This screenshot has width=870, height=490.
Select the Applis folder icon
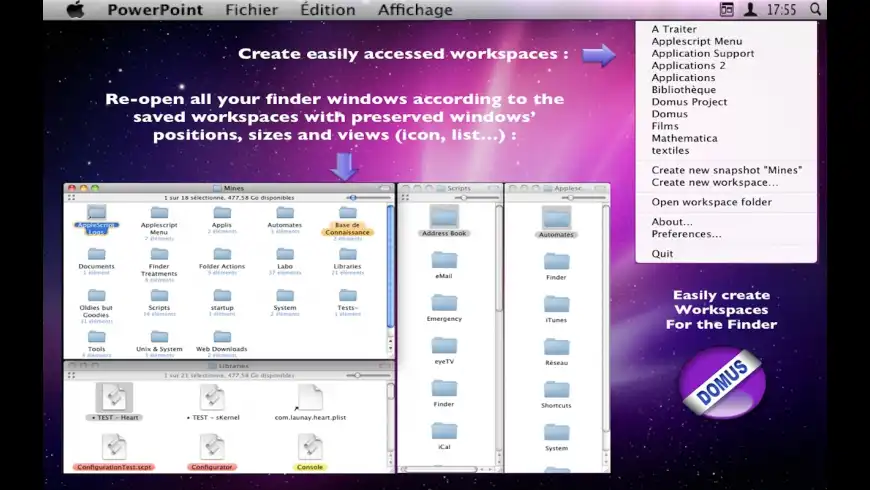click(222, 219)
